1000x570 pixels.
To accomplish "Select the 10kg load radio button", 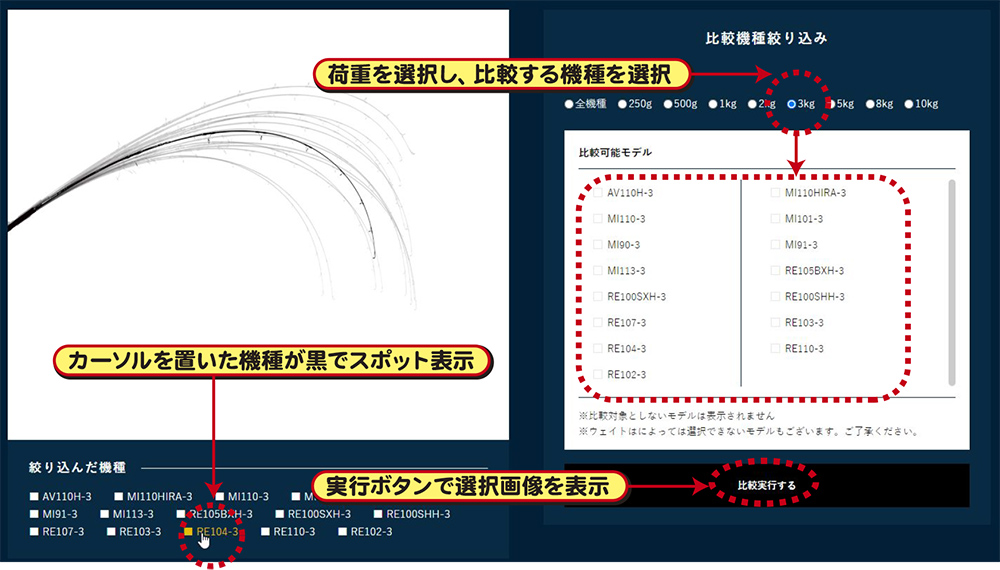I will (909, 103).
